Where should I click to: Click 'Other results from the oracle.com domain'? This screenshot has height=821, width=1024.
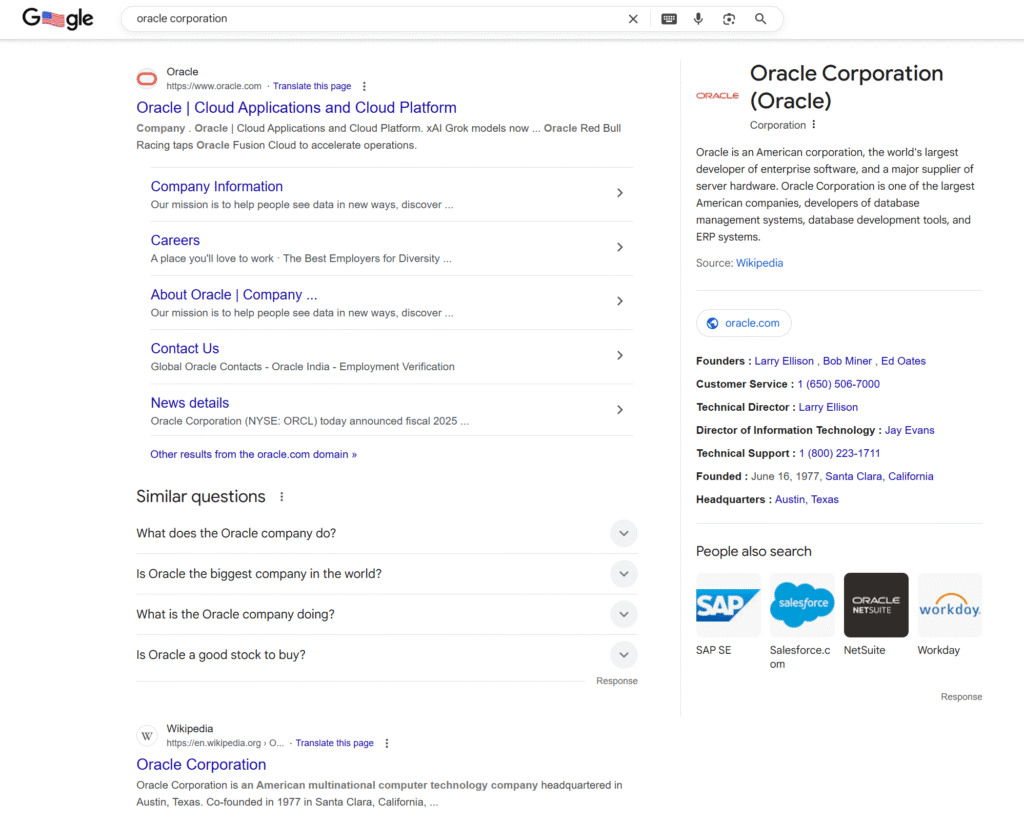click(x=253, y=455)
